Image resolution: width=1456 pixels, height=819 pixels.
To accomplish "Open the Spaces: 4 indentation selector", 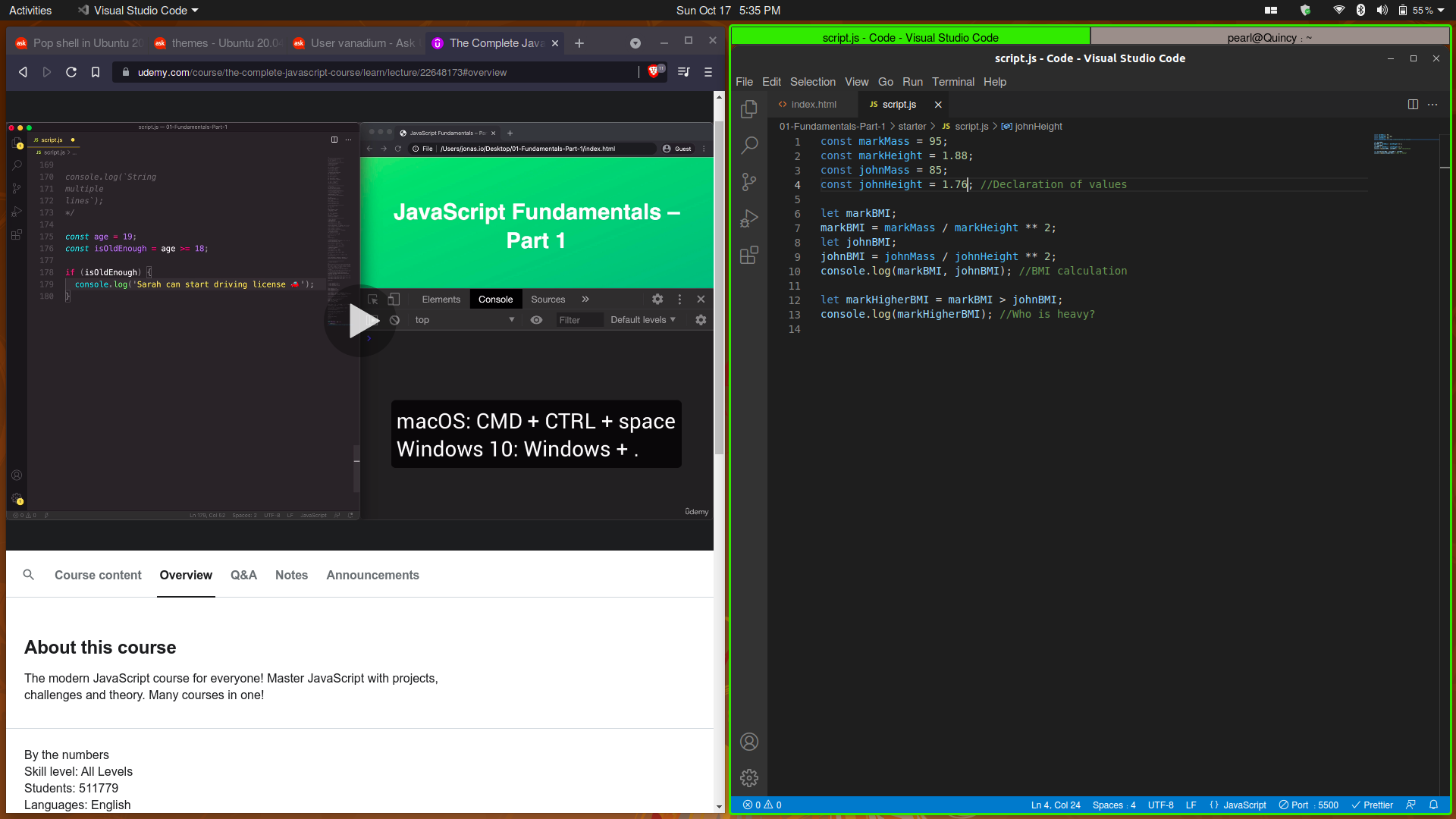I will [x=1114, y=805].
